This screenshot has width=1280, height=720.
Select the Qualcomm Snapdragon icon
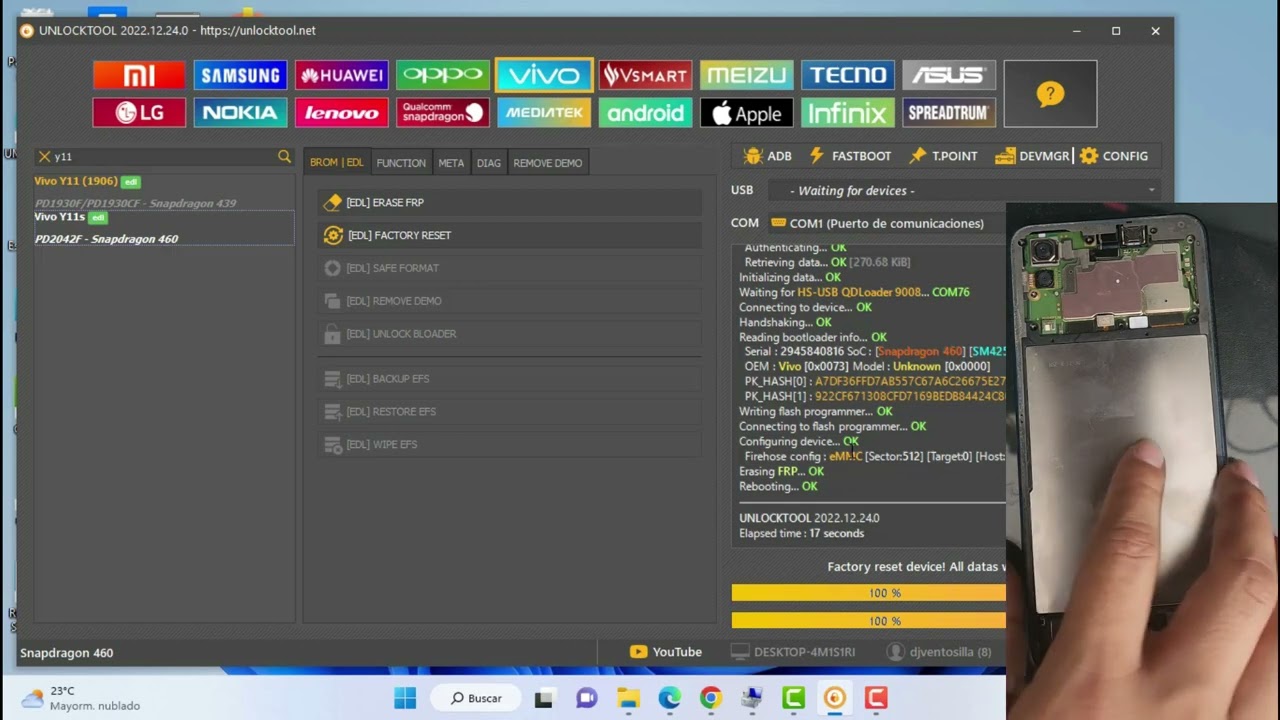[x=442, y=113]
